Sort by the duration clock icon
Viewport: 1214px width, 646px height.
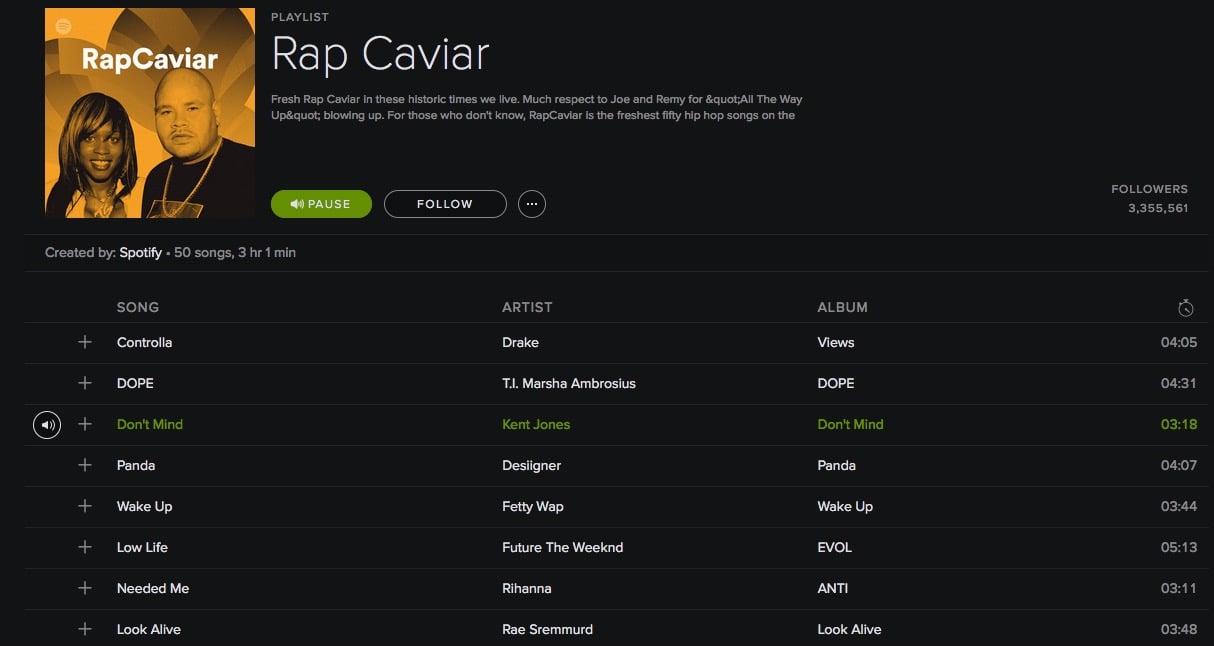click(x=1186, y=308)
